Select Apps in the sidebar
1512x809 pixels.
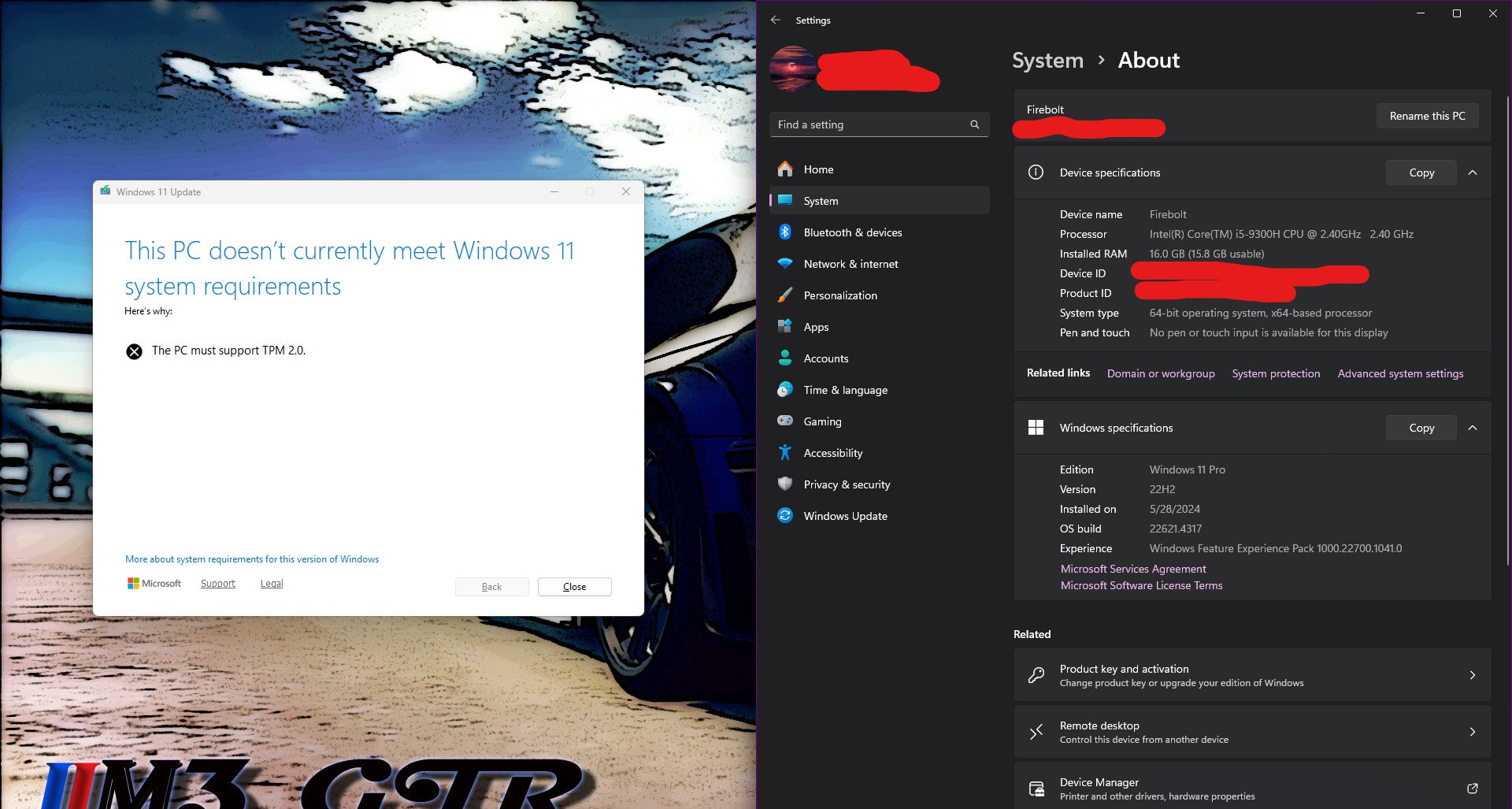[816, 327]
